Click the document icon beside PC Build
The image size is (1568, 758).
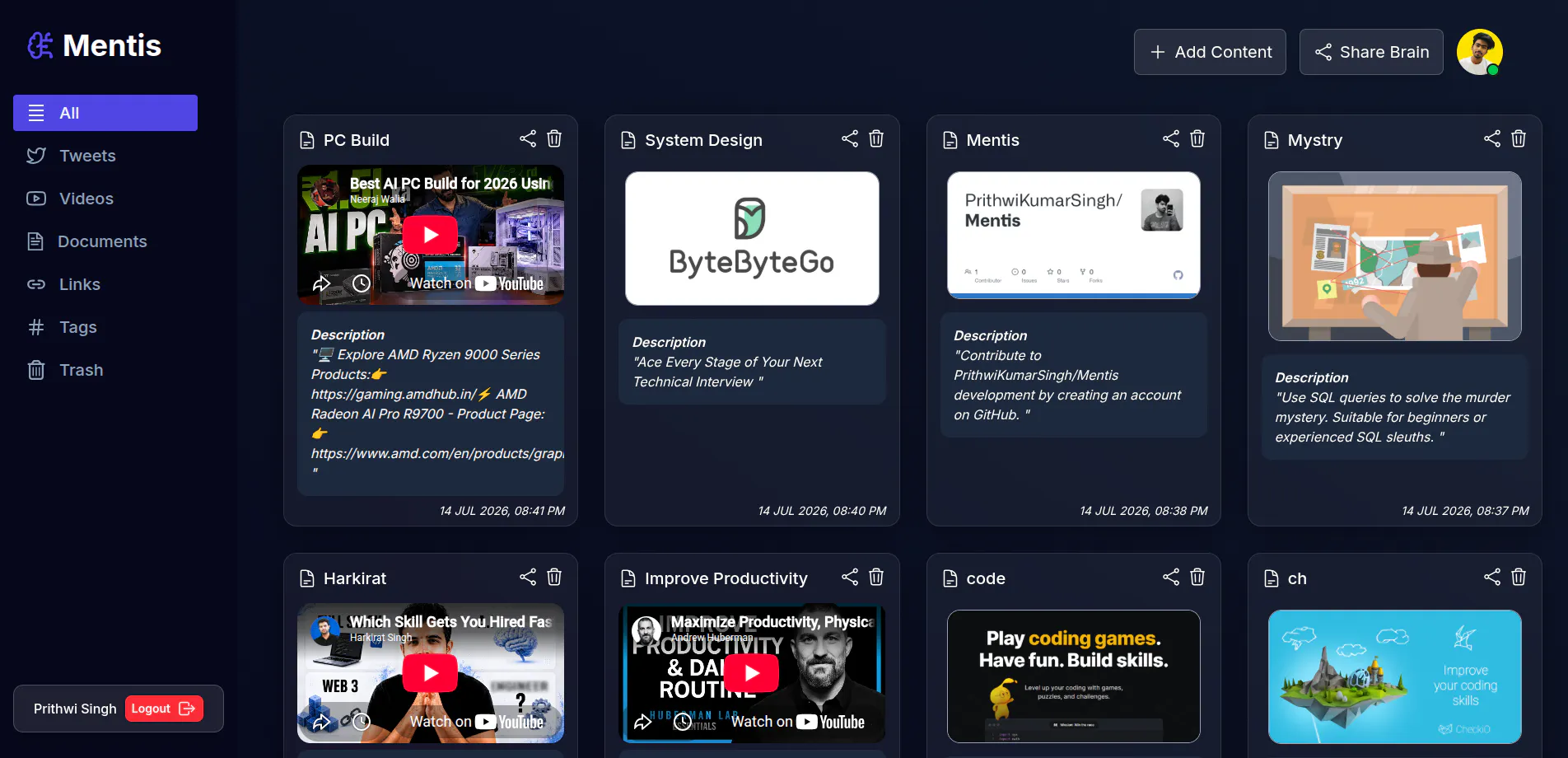point(307,140)
